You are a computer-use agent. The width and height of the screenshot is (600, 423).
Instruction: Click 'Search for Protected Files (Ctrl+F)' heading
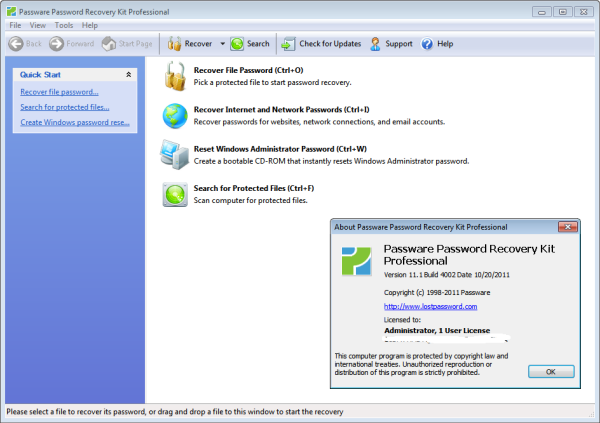click(x=254, y=188)
